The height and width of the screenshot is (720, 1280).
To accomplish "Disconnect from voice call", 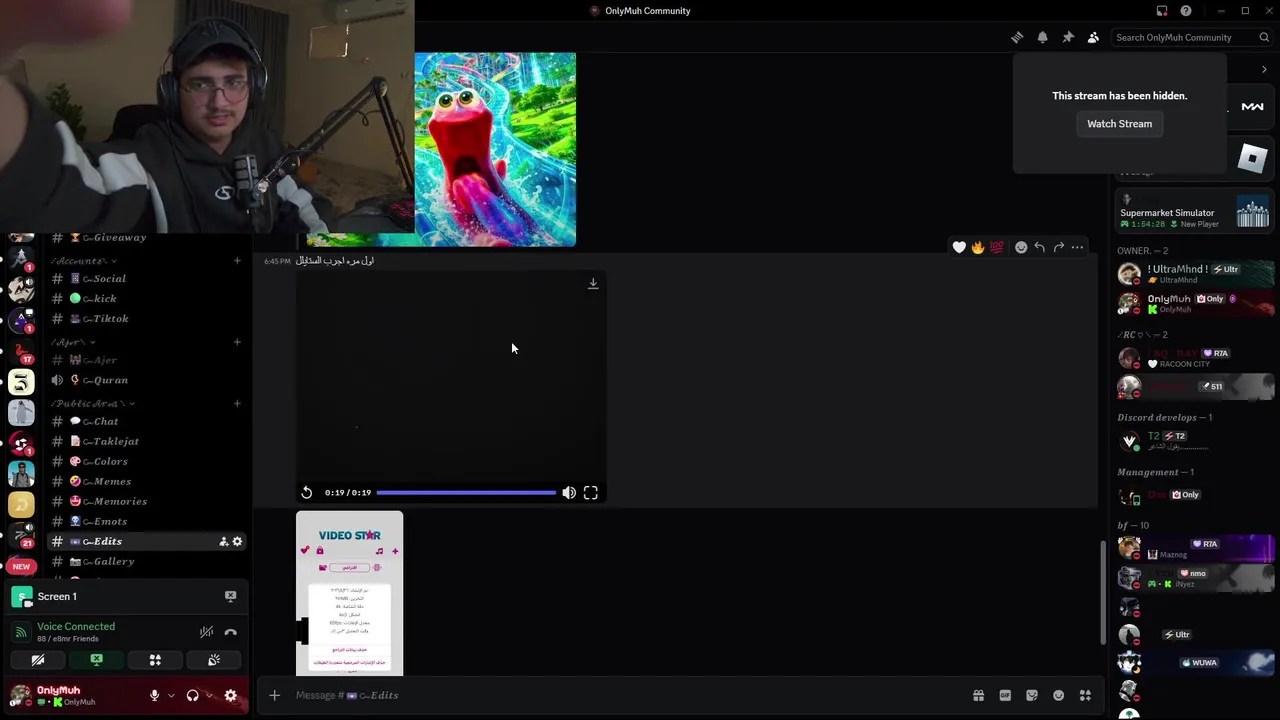I will coord(231,632).
